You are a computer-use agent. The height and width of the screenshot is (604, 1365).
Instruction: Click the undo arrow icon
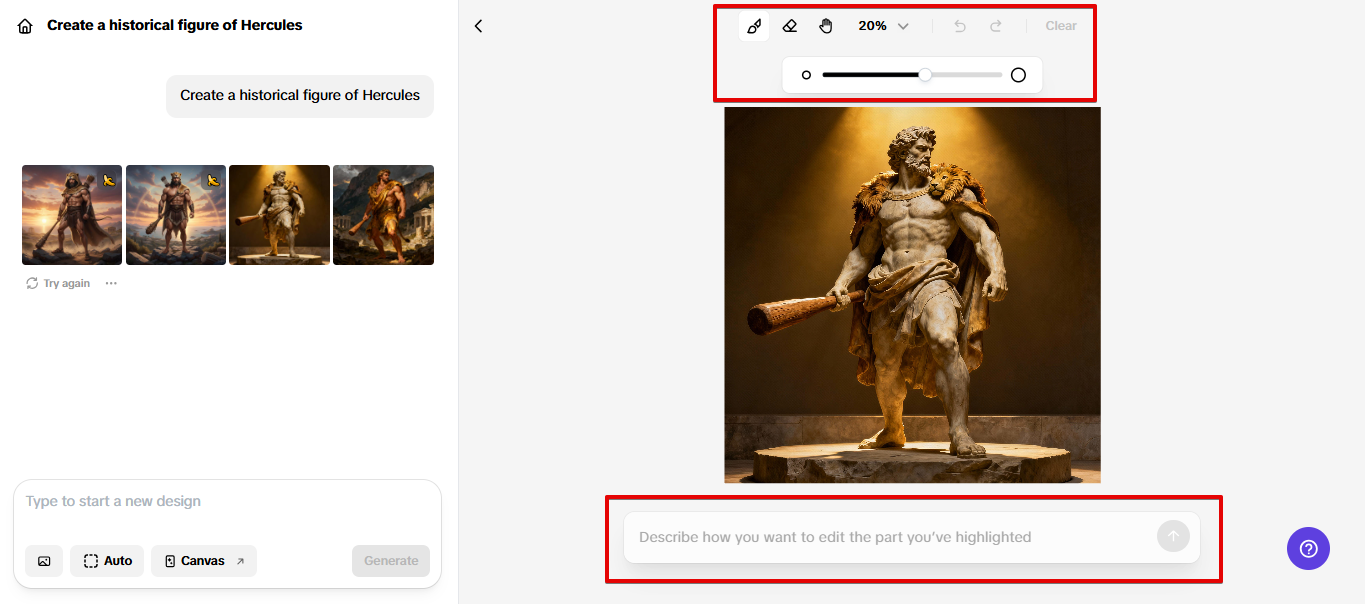click(960, 26)
